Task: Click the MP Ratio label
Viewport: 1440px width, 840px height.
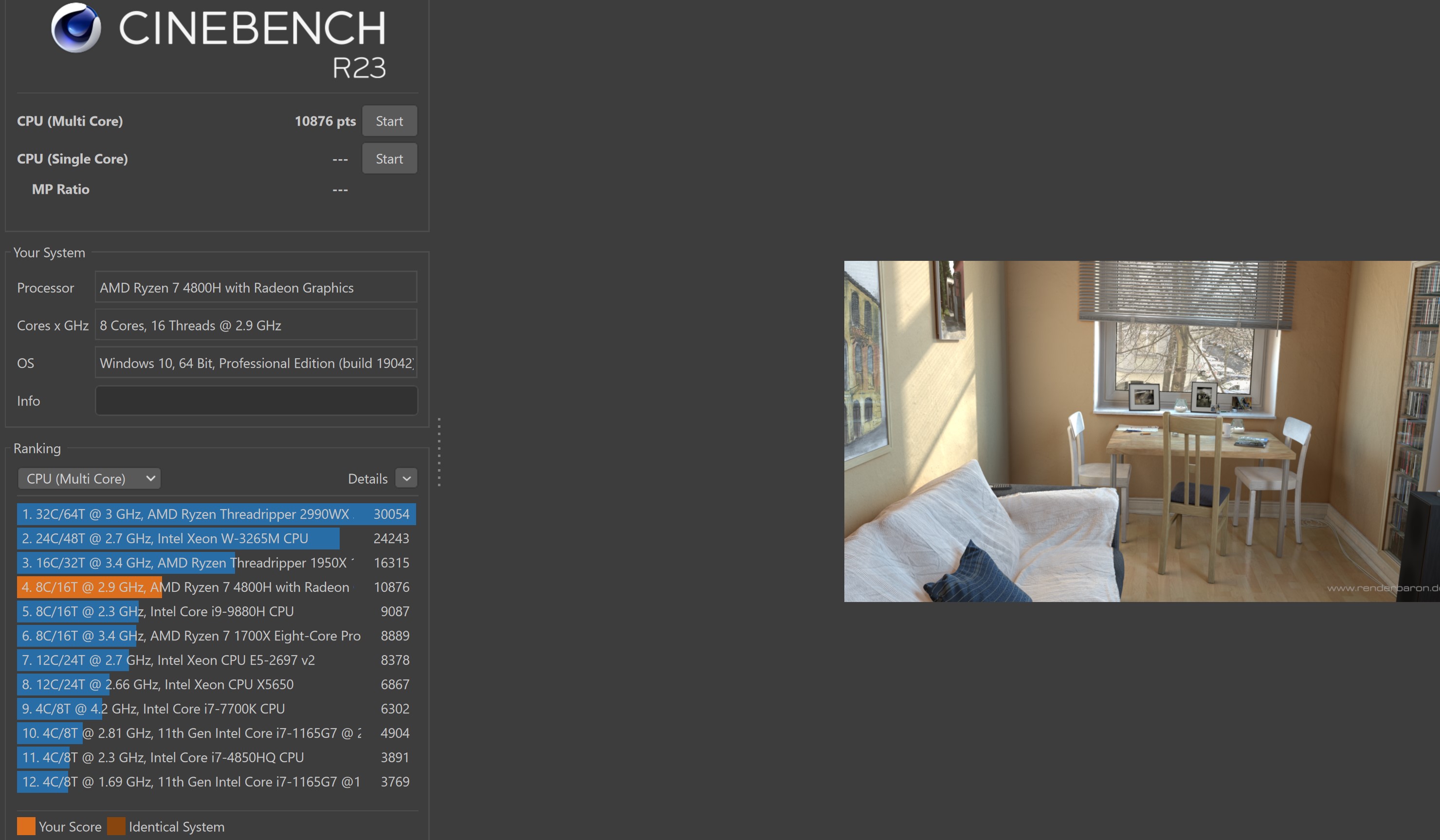Action: [60, 189]
